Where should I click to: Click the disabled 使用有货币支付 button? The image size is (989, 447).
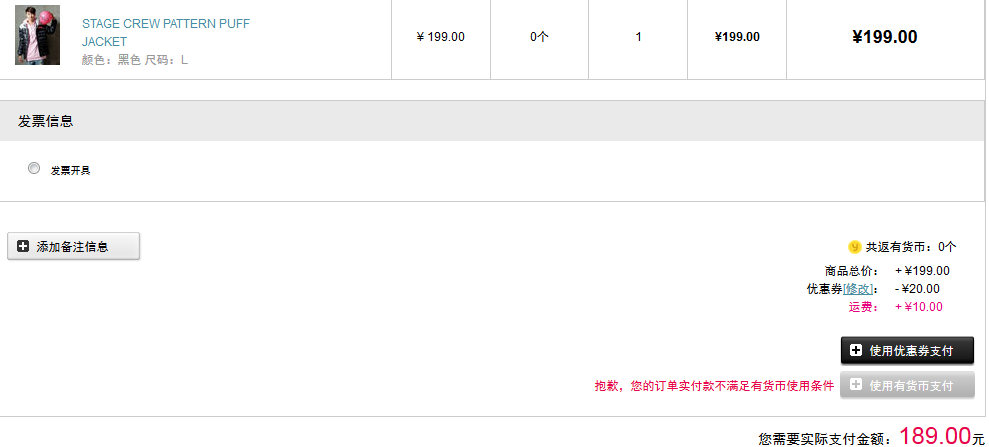907,385
